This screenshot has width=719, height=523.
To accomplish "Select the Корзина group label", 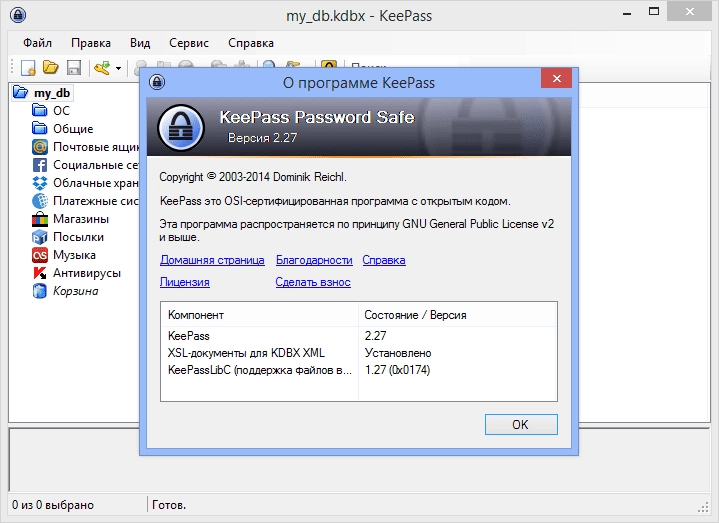I will coord(76,291).
